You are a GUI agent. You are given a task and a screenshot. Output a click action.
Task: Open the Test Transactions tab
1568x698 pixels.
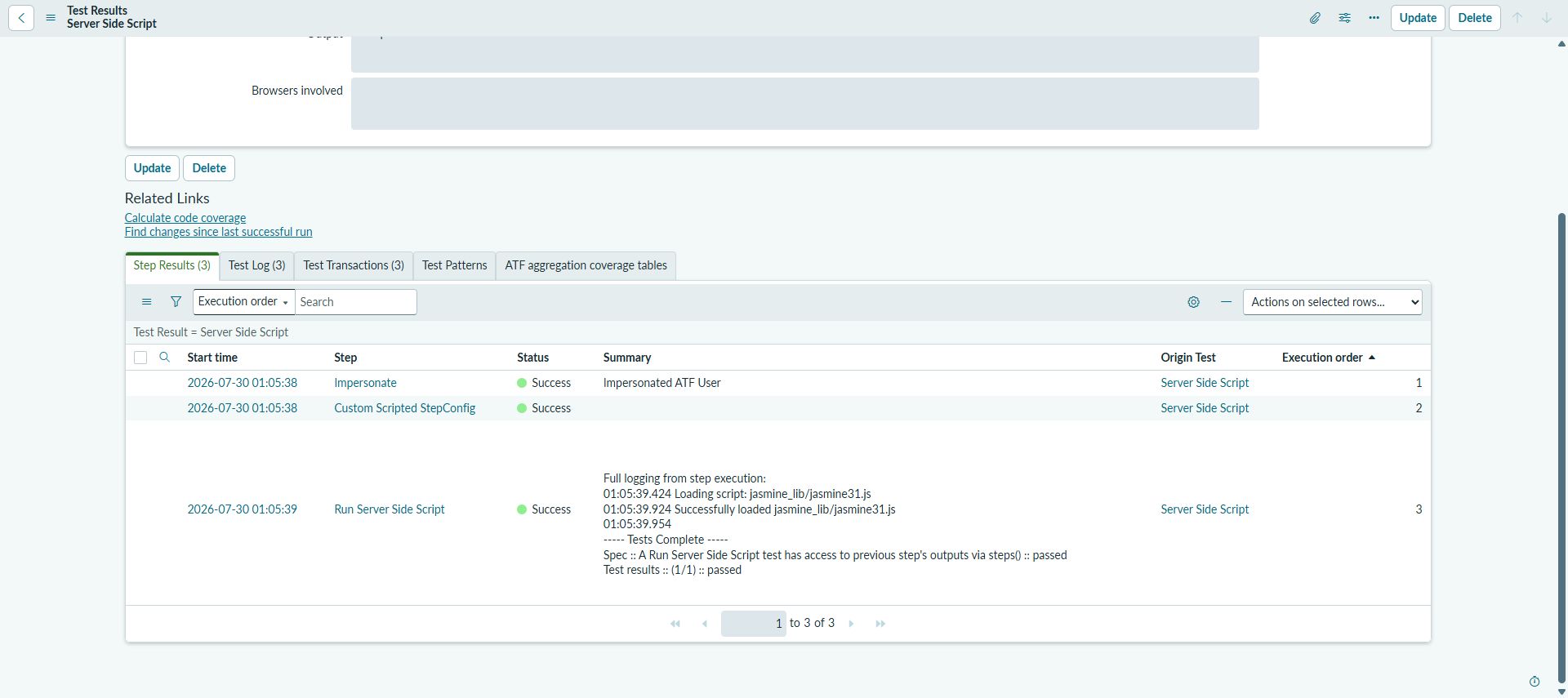point(354,265)
